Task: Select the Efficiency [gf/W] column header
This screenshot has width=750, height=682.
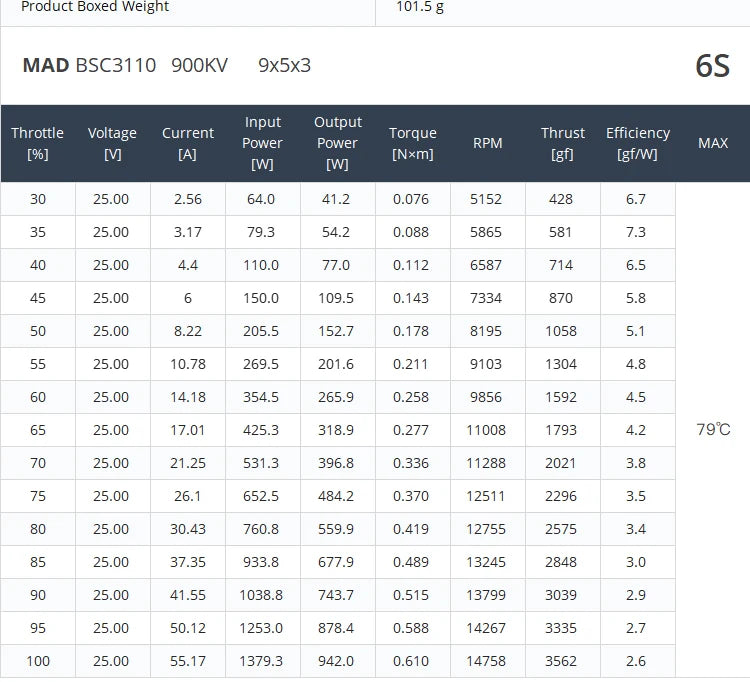Action: coord(638,143)
